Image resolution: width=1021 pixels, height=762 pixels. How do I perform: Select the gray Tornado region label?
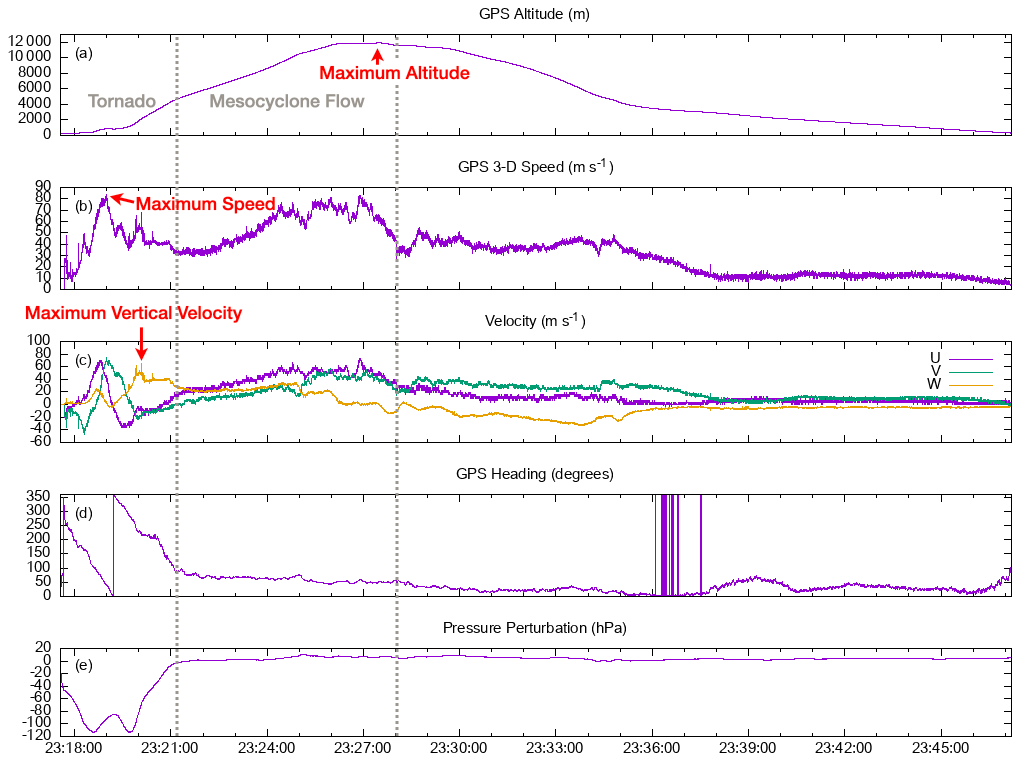122,101
